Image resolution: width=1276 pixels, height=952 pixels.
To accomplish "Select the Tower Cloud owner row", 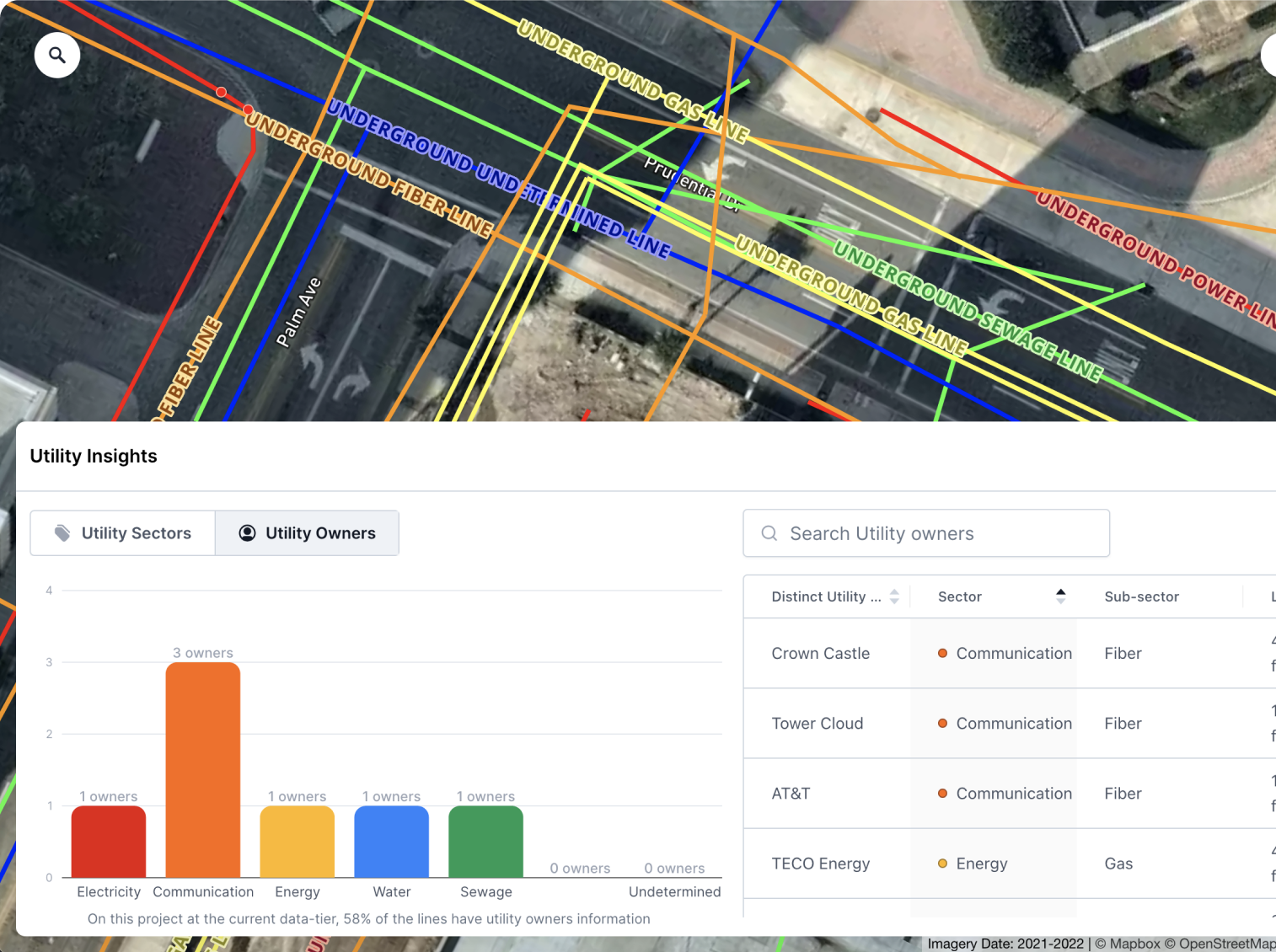I will point(1010,724).
